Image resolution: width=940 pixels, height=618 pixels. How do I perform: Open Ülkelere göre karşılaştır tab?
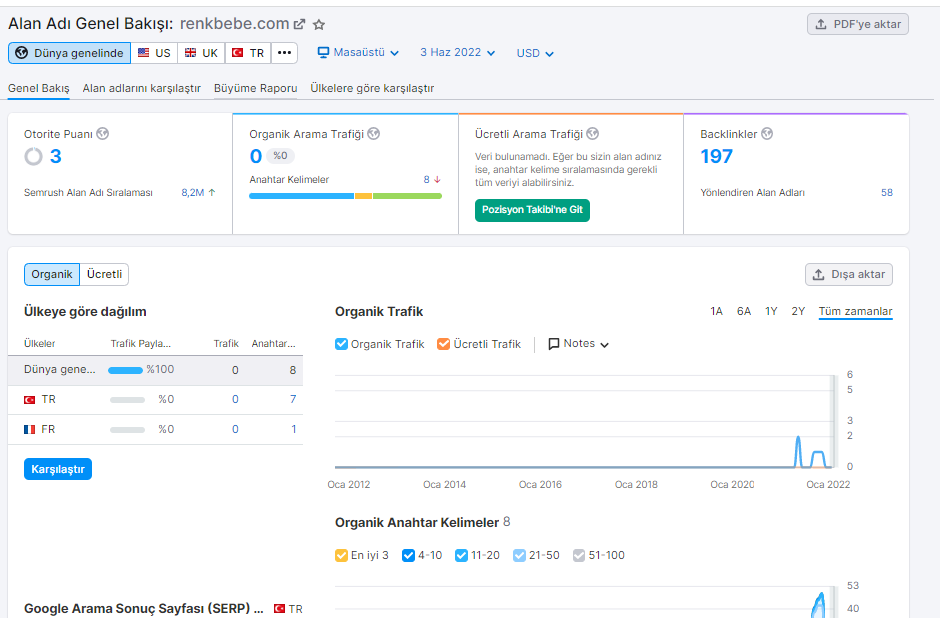(x=372, y=88)
